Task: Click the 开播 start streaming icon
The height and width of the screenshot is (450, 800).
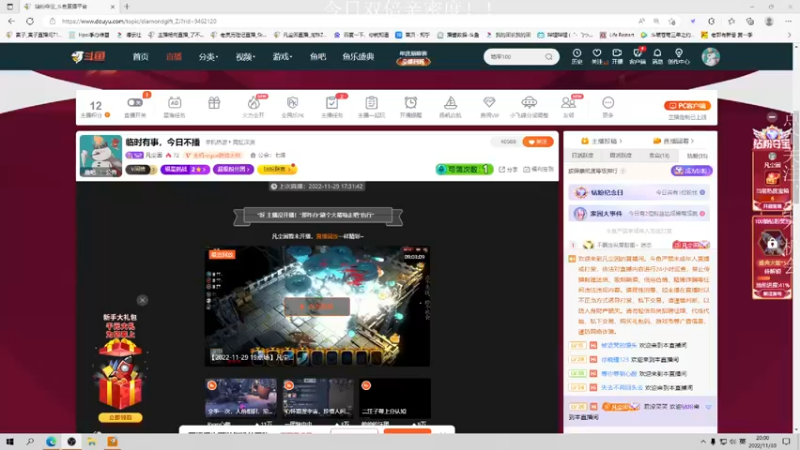Action: pyautogui.click(x=617, y=56)
